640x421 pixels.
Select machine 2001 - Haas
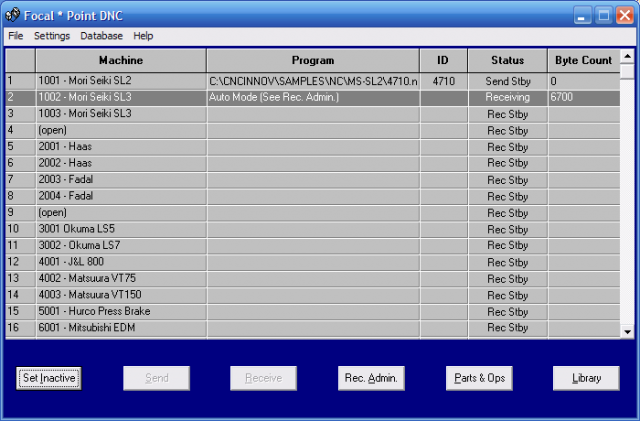(121, 147)
